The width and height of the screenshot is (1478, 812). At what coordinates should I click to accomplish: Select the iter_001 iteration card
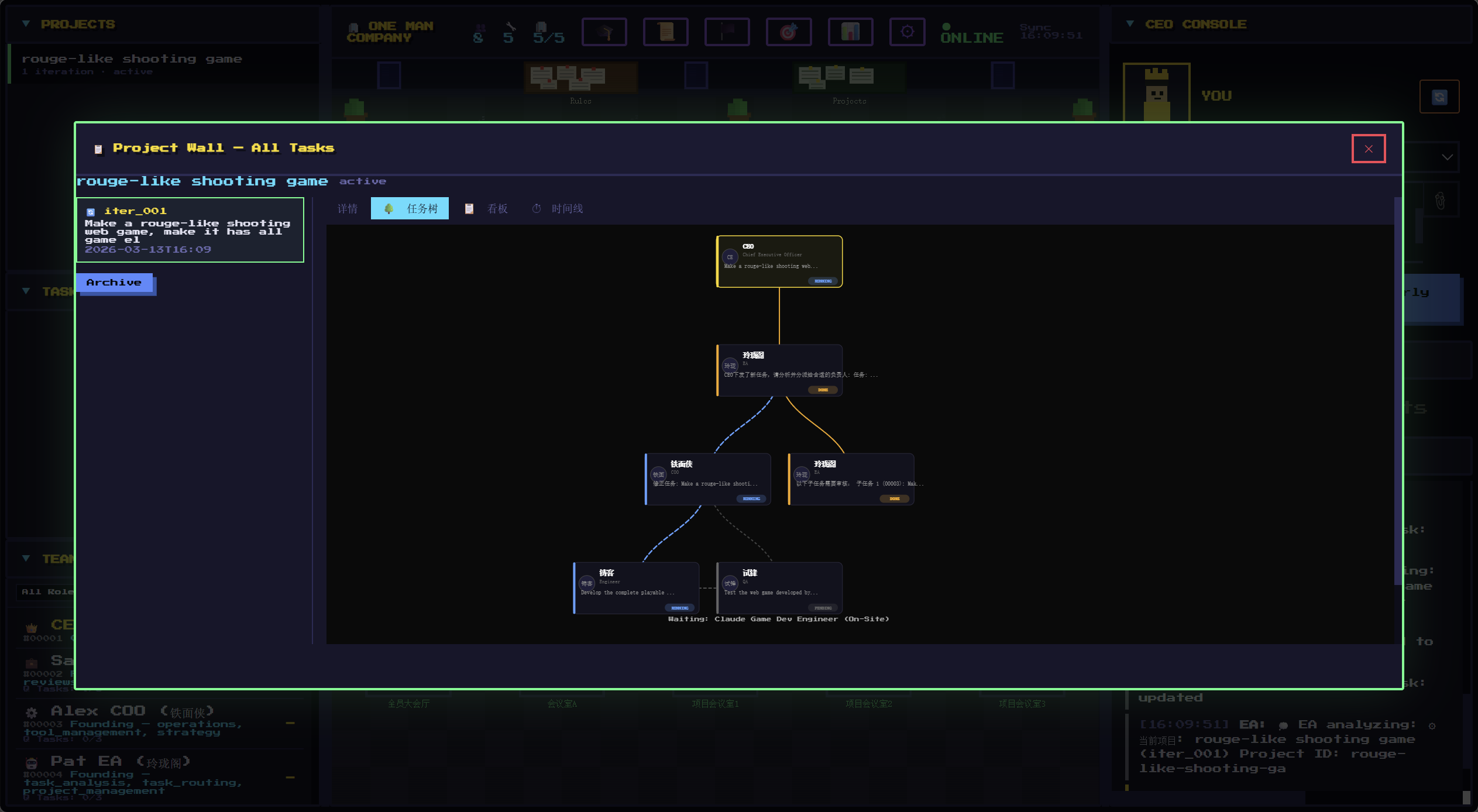pos(190,229)
